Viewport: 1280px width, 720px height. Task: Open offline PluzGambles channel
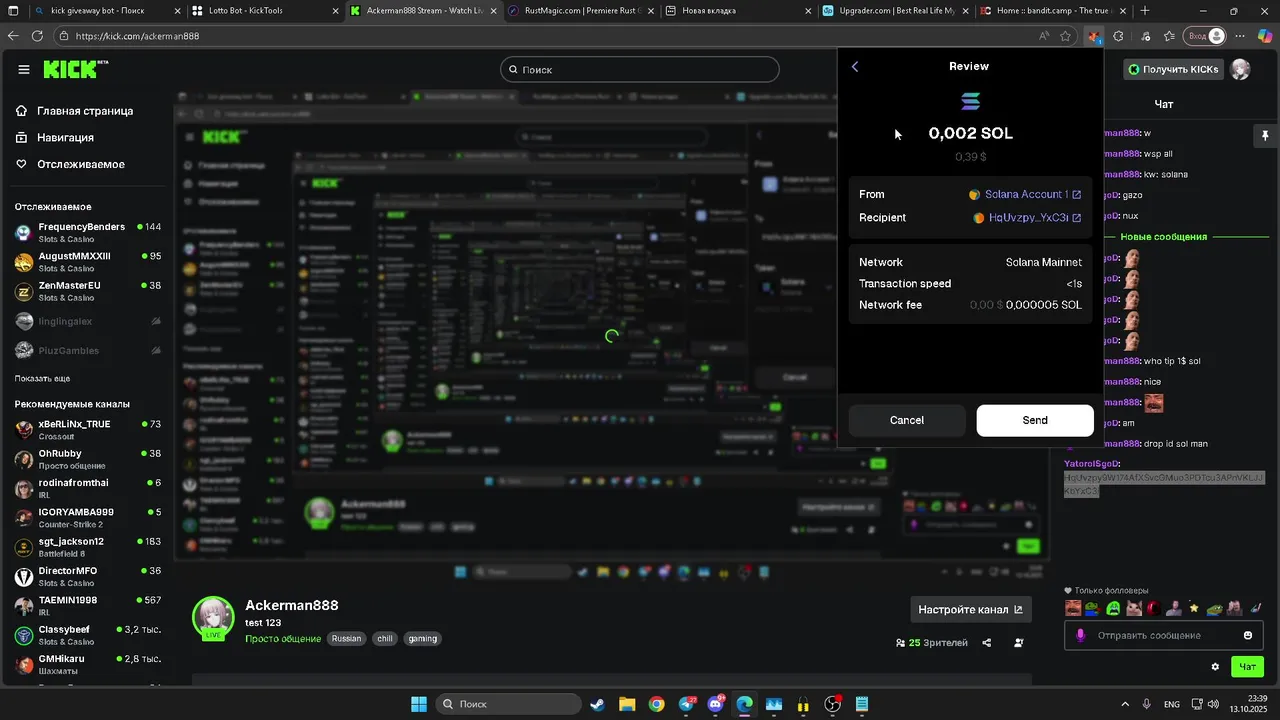(x=88, y=351)
